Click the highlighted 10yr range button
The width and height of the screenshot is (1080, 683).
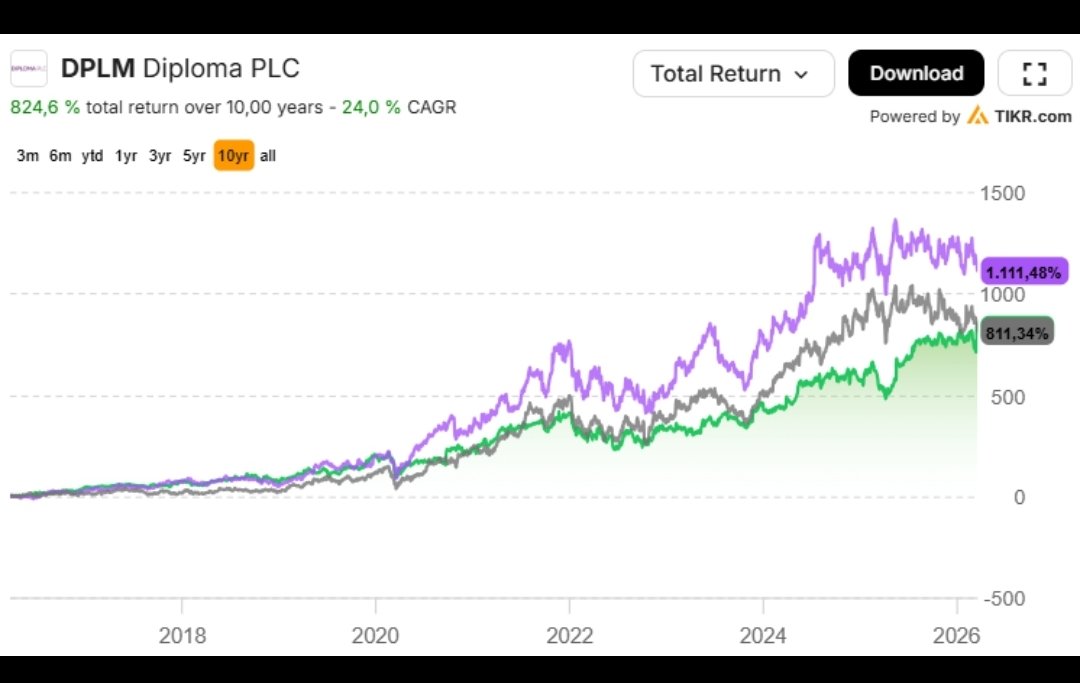pos(233,156)
